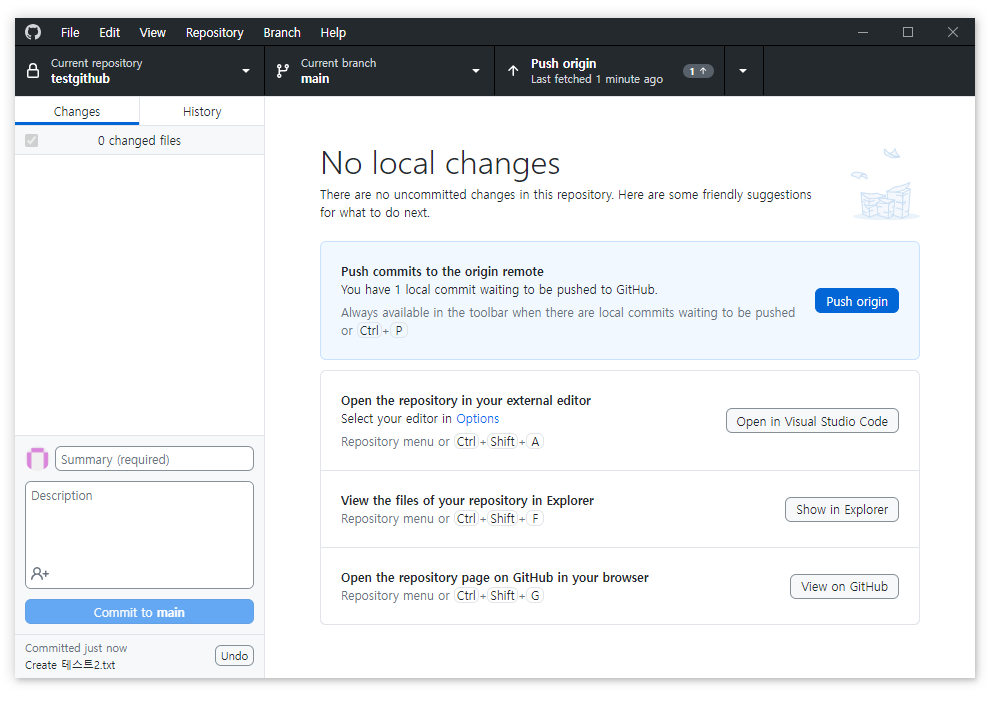This screenshot has width=1005, height=701.
Task: Expand the Current branch dropdown
Action: 476,71
